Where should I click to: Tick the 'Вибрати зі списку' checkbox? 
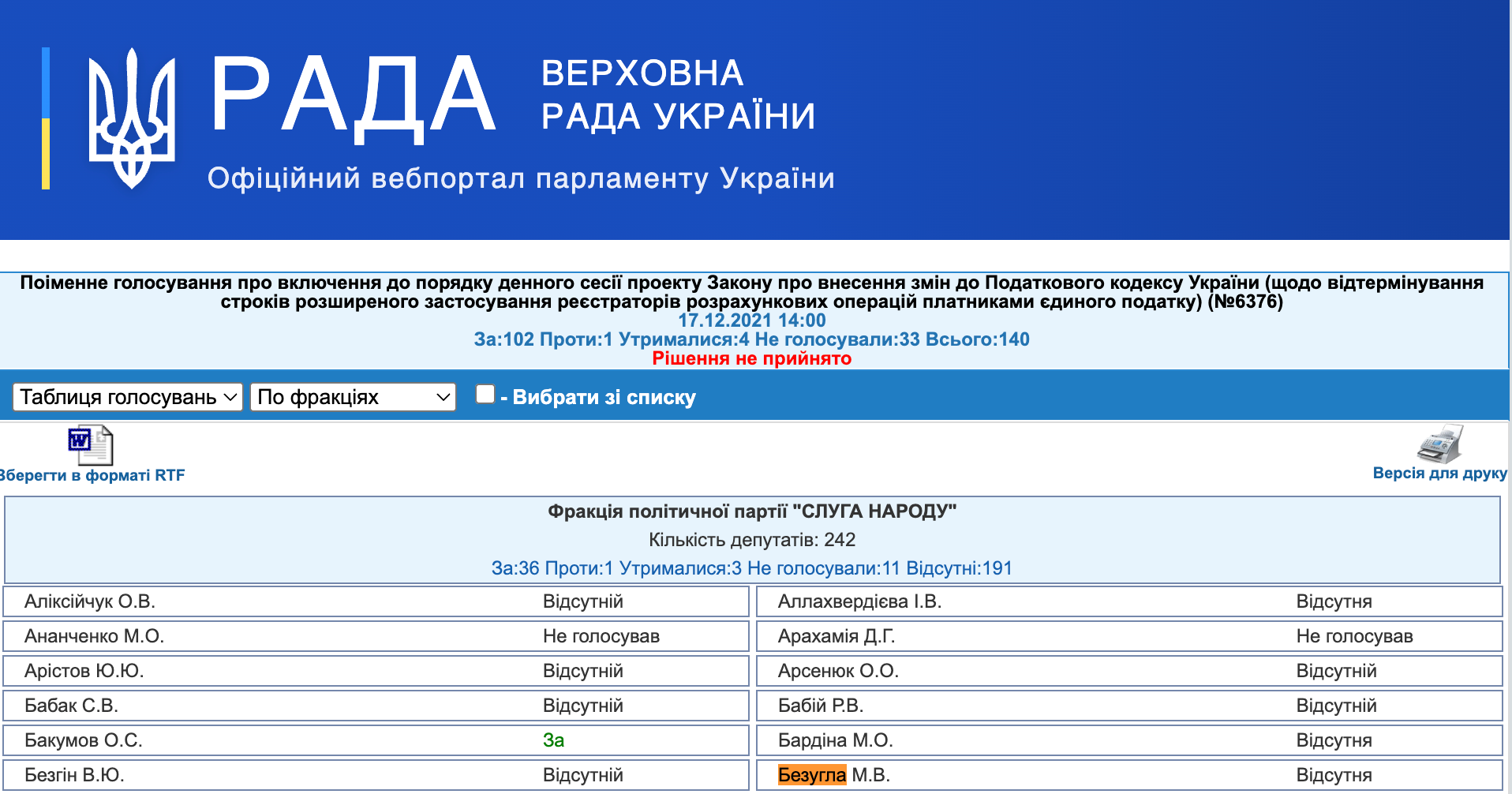[x=485, y=394]
